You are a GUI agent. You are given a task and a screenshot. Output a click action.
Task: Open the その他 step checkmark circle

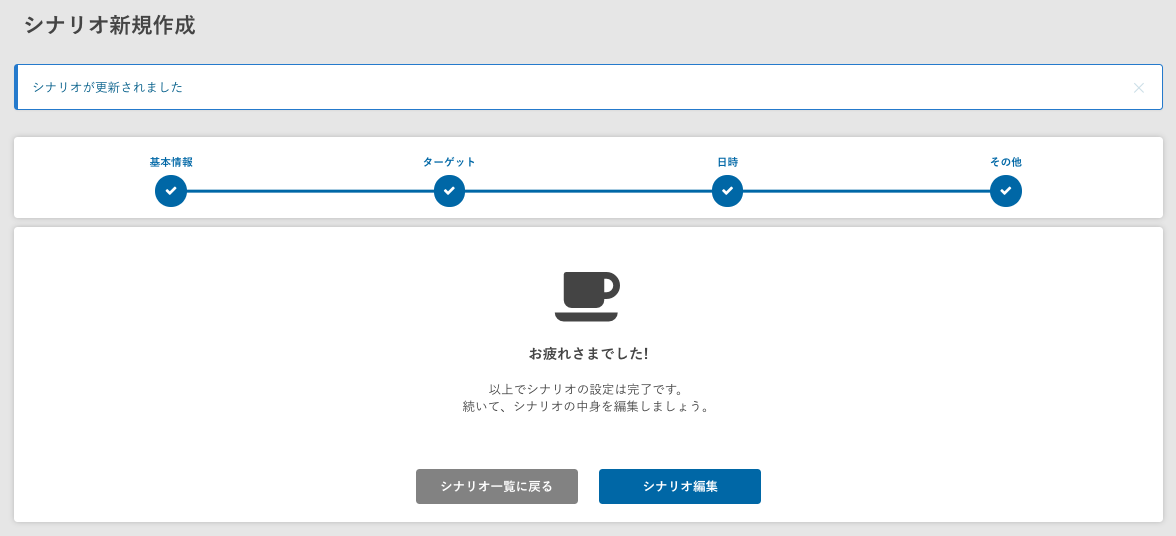(x=1005, y=191)
